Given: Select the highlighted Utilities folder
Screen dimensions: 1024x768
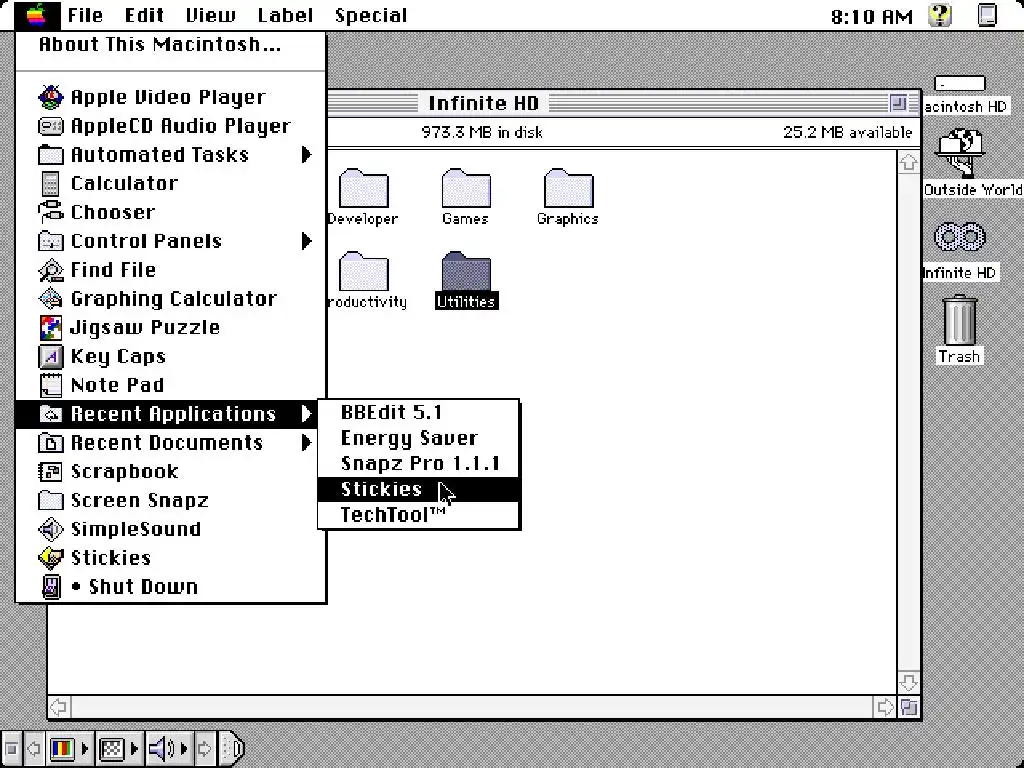Looking at the screenshot, I should click(466, 280).
